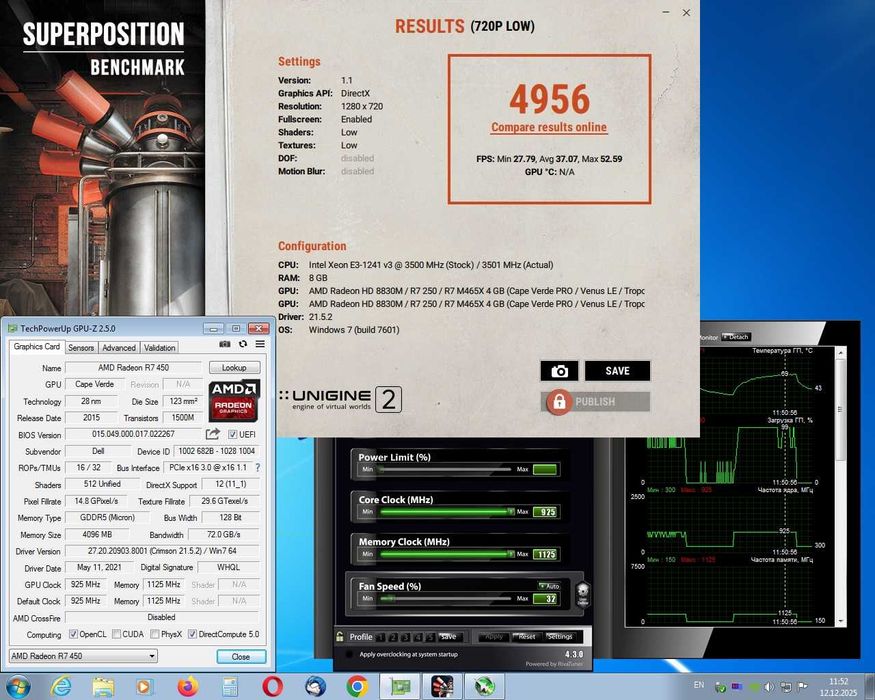Launch Google Chrome from the taskbar
The width and height of the screenshot is (875, 700).
tap(357, 687)
